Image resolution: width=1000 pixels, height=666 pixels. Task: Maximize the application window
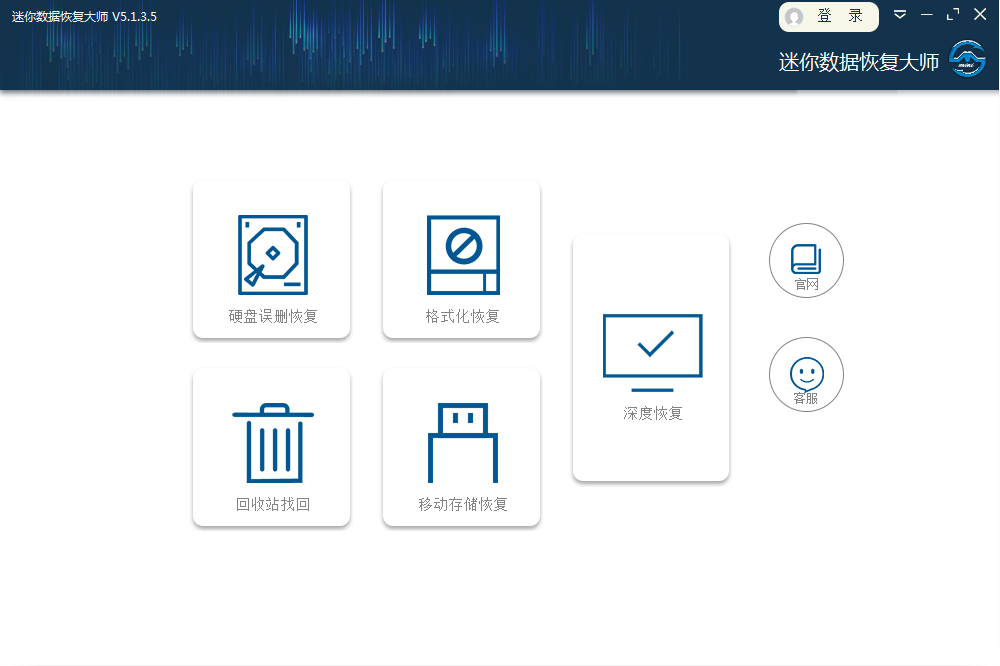(x=952, y=14)
